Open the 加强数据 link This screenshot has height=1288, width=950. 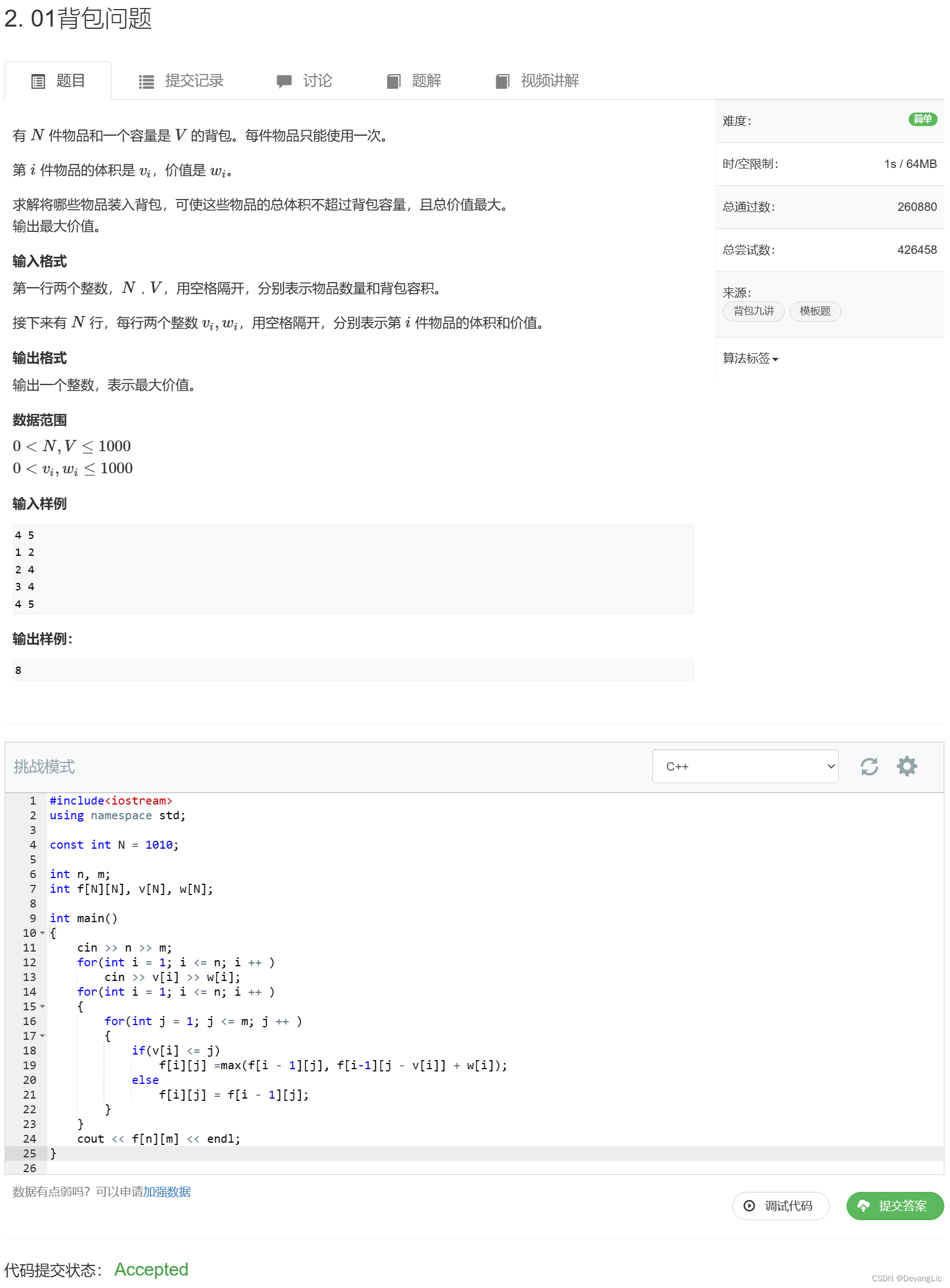pos(167,1191)
